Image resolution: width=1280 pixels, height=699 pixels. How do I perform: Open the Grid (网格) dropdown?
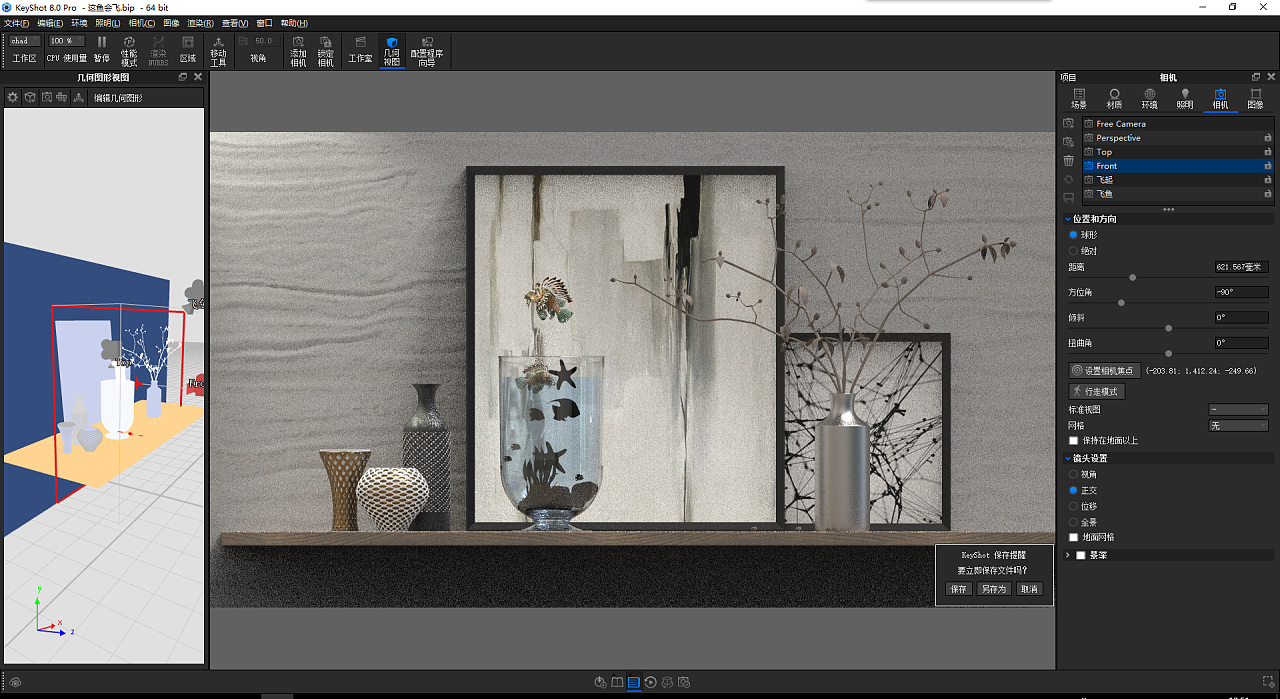(1238, 426)
